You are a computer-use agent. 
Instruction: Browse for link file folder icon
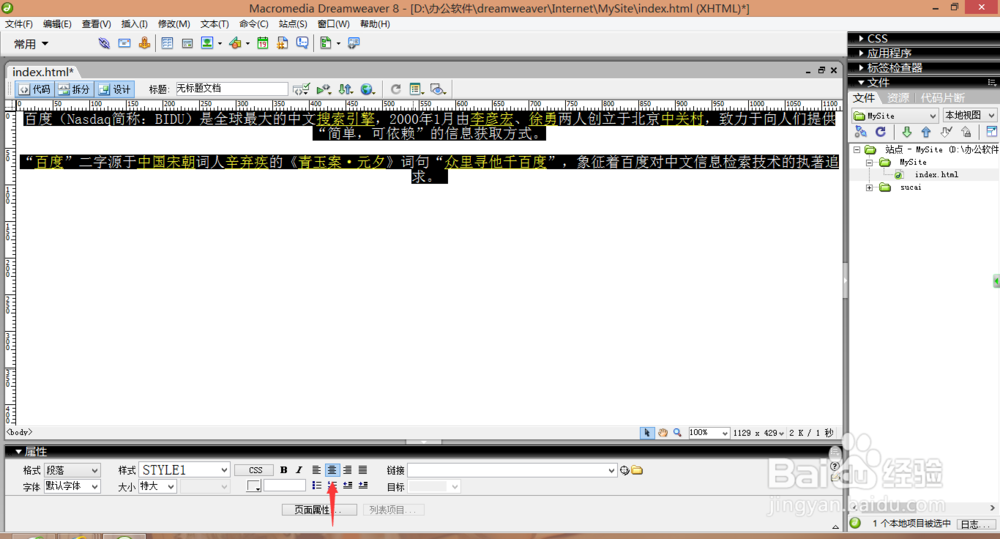[x=637, y=470]
